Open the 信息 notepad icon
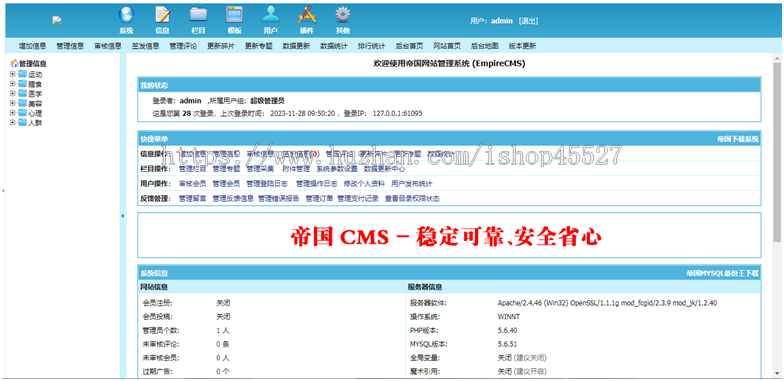 click(x=162, y=14)
